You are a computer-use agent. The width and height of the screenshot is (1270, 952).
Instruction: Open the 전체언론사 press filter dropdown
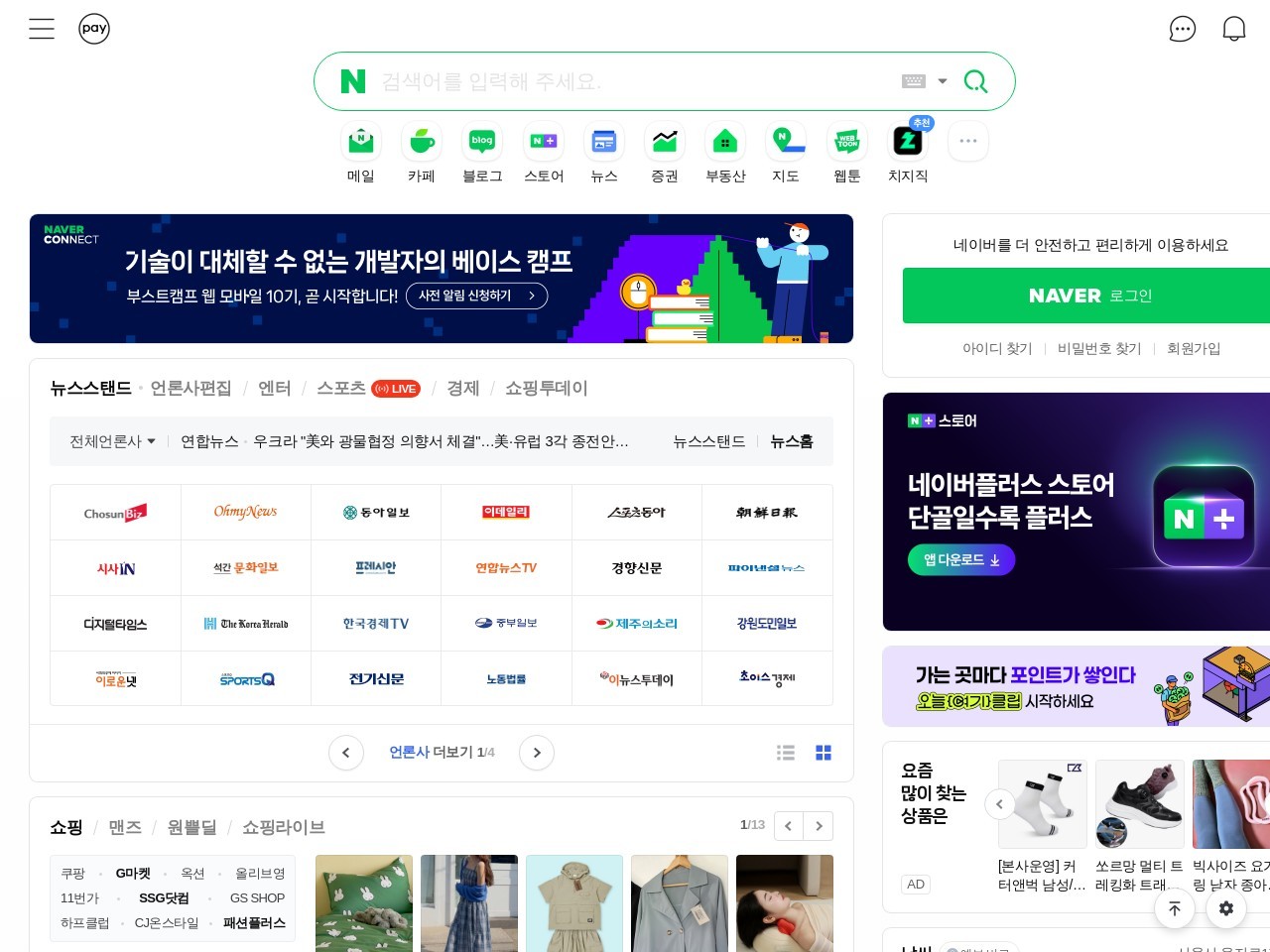[112, 441]
